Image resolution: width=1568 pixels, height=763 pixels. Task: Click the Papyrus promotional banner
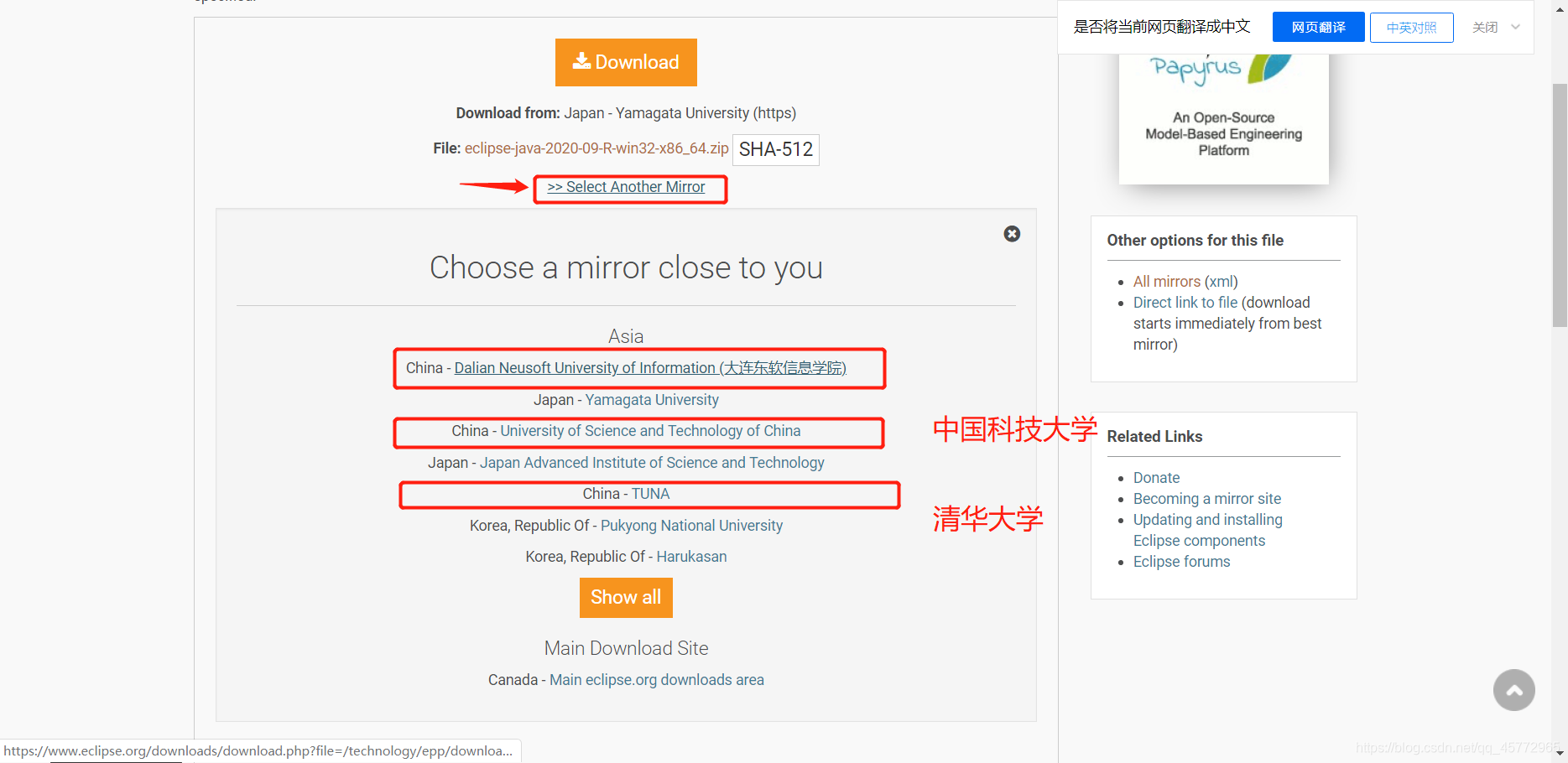click(1223, 117)
